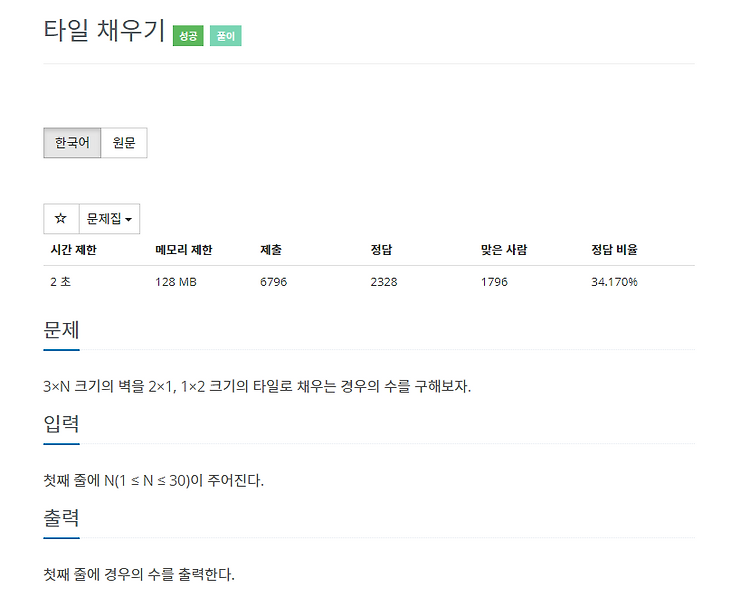Click the 128 MB memory value
Viewport: 750px width, 597px height.
(x=176, y=282)
